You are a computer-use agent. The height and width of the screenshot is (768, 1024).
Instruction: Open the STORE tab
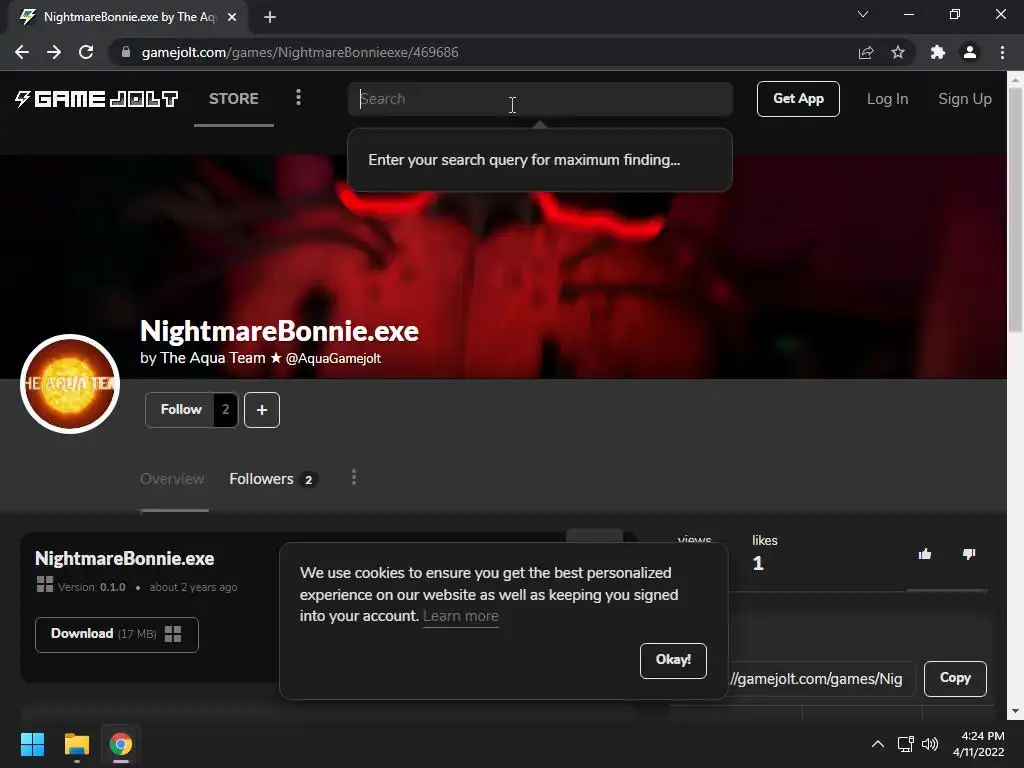[x=234, y=99]
